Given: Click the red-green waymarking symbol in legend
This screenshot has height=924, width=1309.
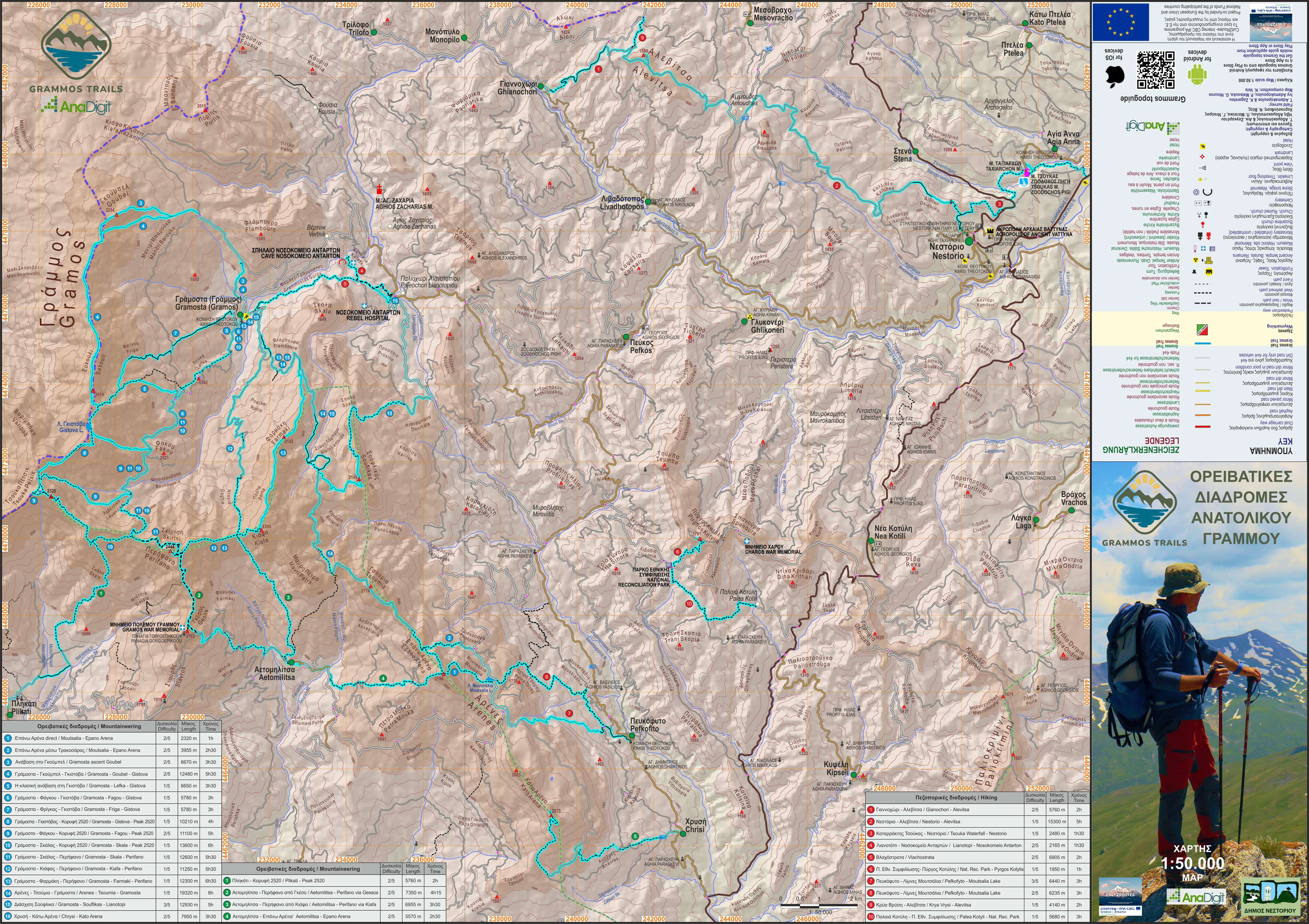Looking at the screenshot, I should click(x=1202, y=329).
